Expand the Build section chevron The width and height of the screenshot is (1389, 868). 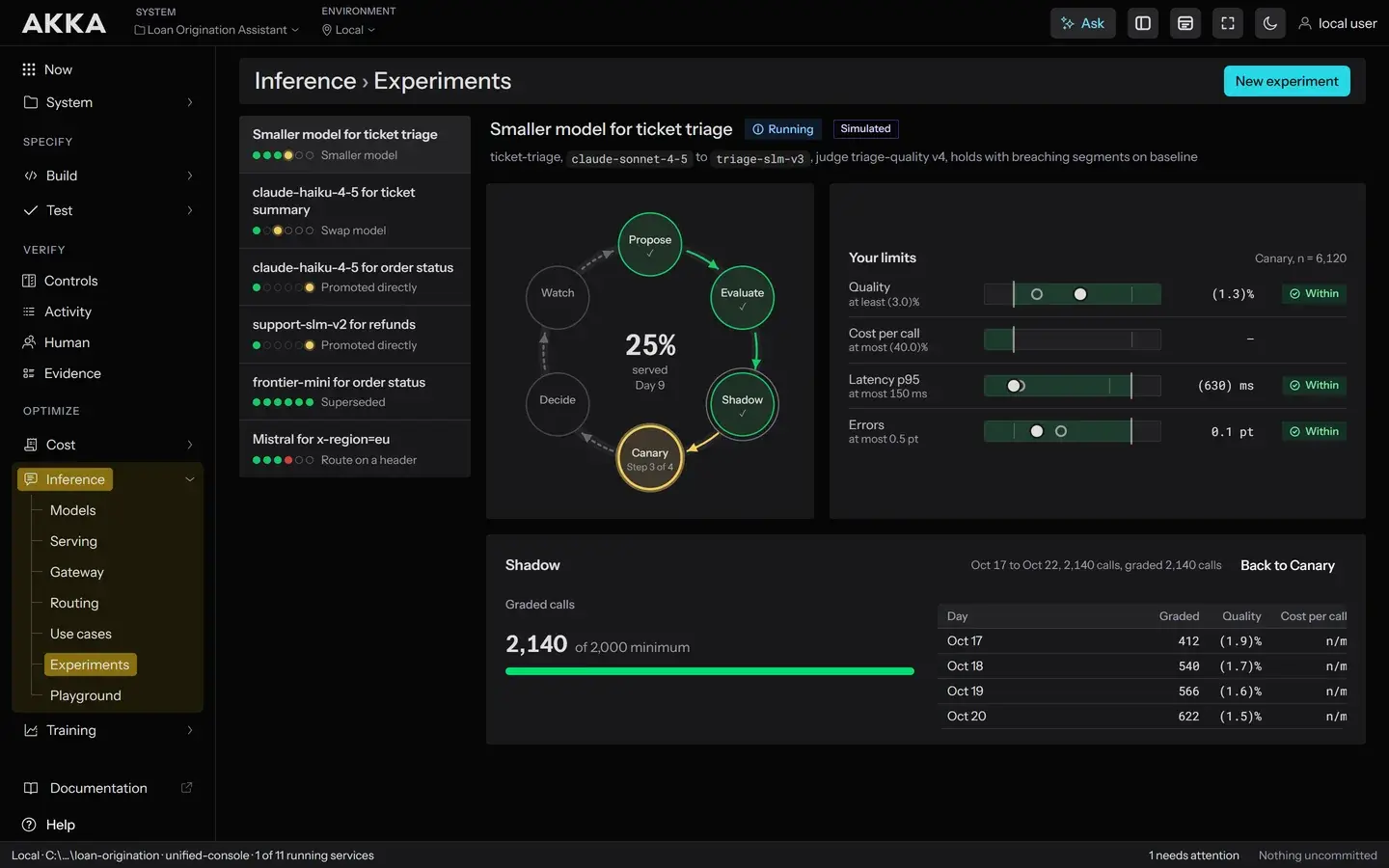(190, 176)
